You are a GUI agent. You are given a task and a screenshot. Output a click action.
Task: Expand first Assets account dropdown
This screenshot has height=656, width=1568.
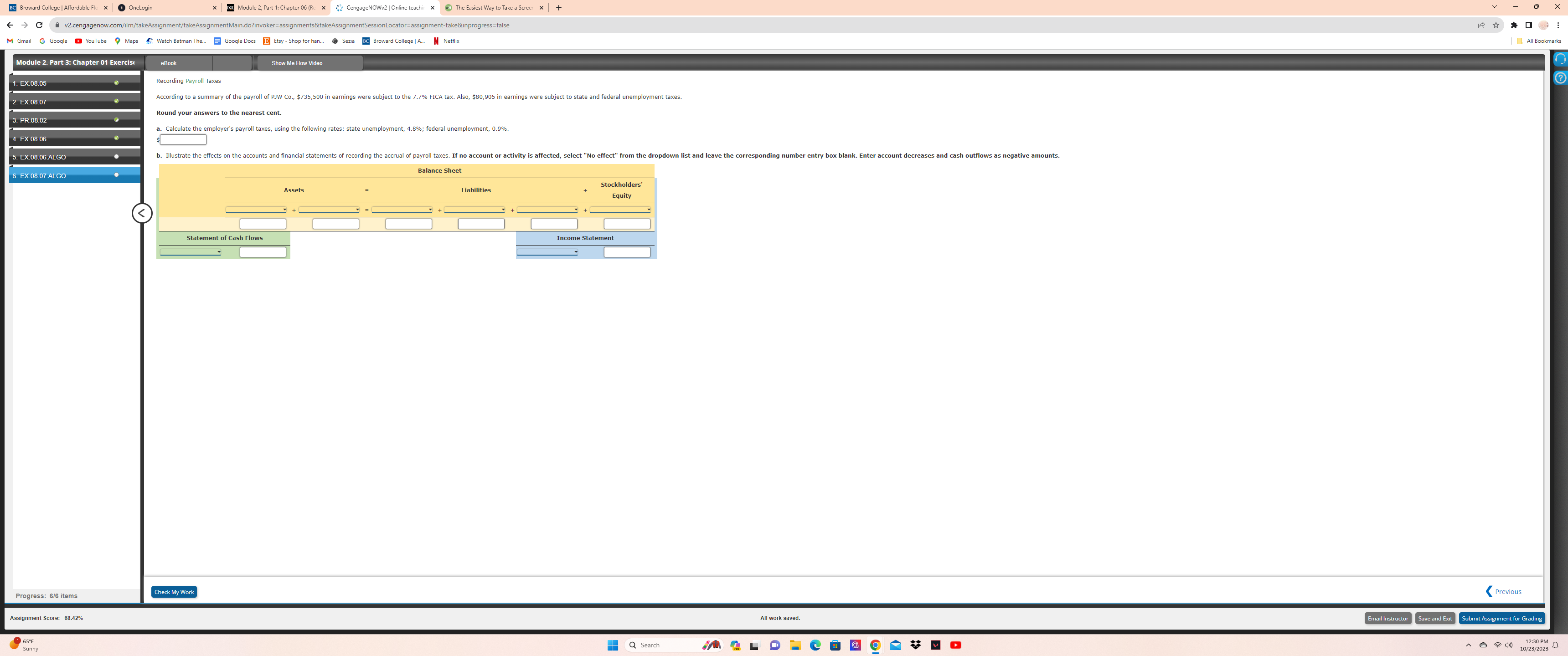coord(256,210)
